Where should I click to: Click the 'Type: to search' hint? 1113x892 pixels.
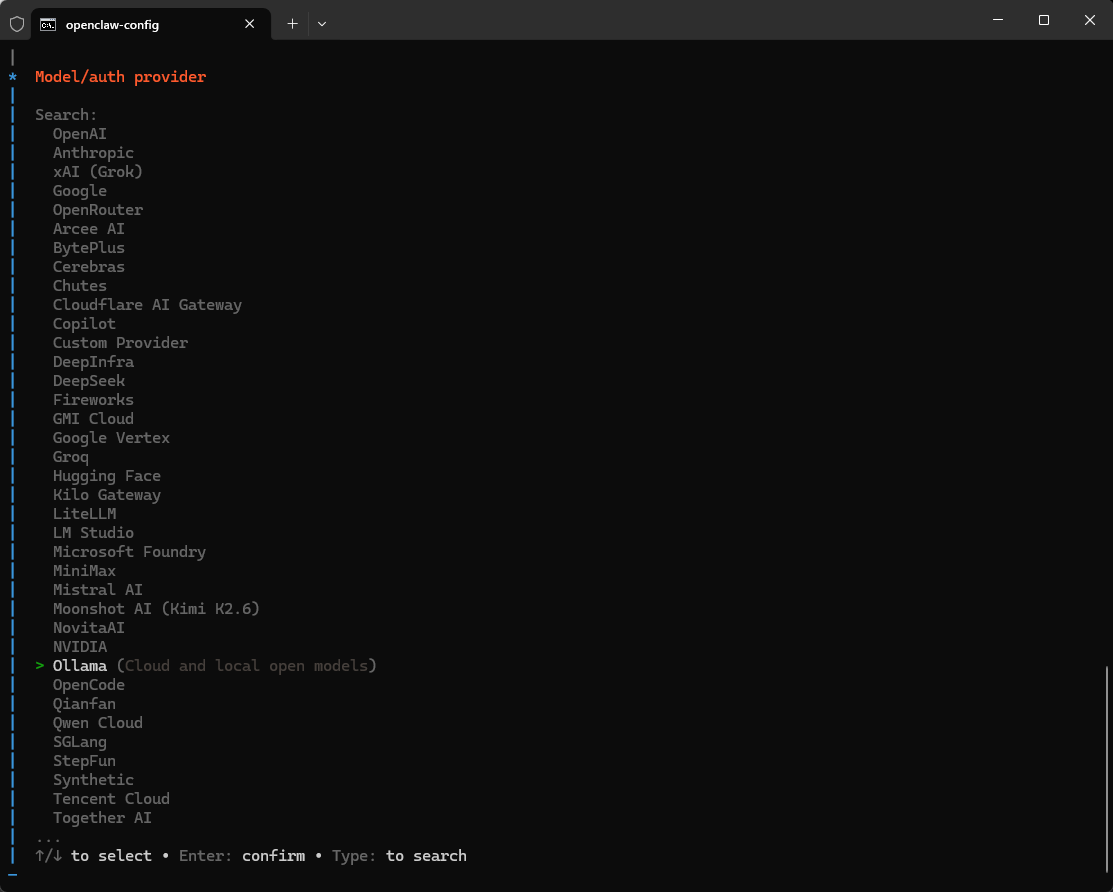pos(399,857)
